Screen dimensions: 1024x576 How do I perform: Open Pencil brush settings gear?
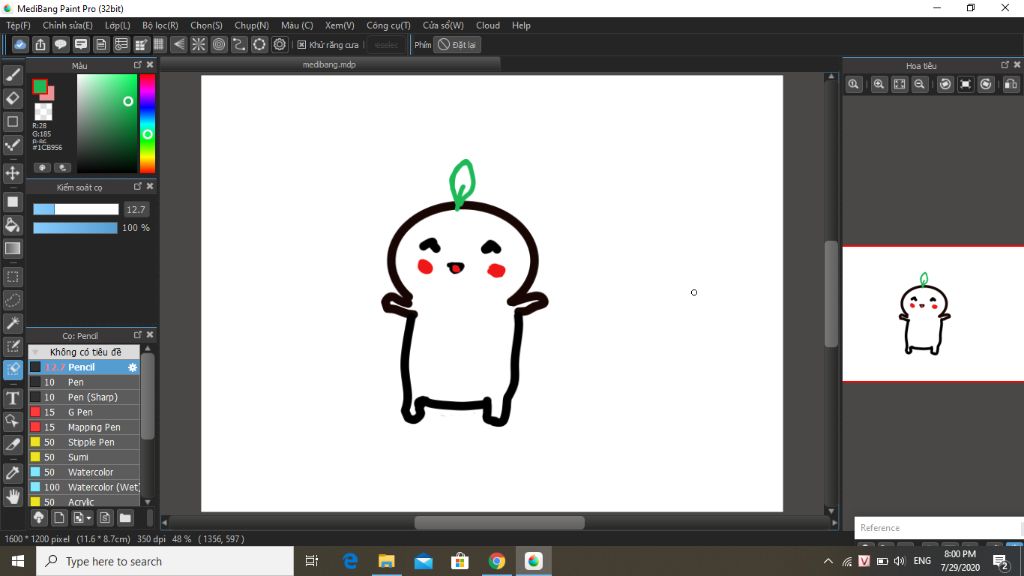(x=133, y=367)
